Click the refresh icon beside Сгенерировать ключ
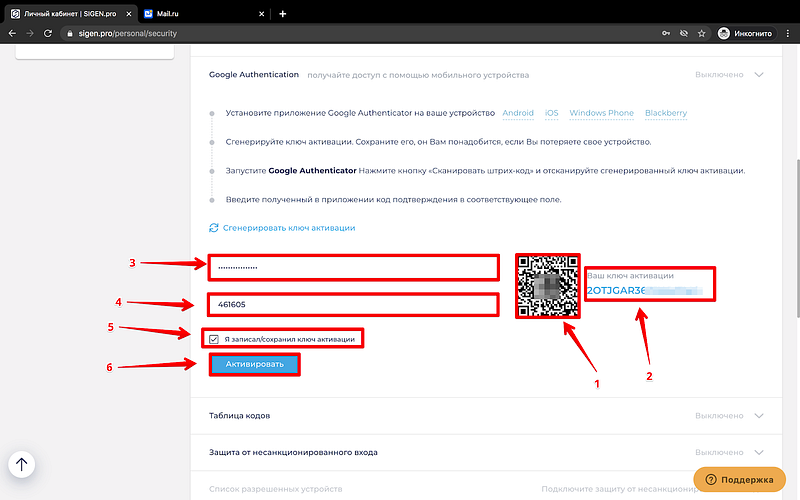Screen dimensions: 800x500 (214, 228)
